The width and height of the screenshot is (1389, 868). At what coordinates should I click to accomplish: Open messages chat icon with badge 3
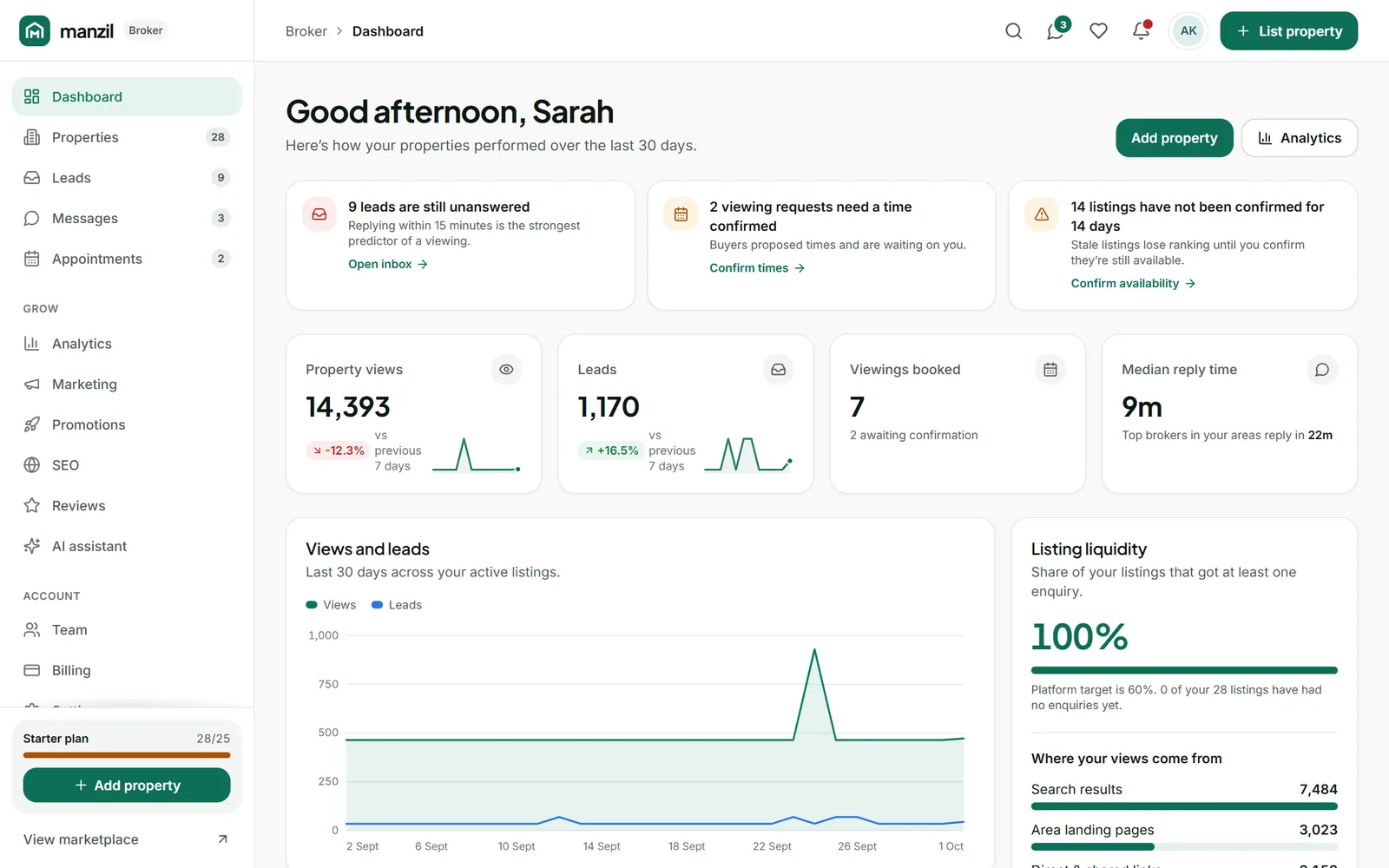coord(1056,31)
